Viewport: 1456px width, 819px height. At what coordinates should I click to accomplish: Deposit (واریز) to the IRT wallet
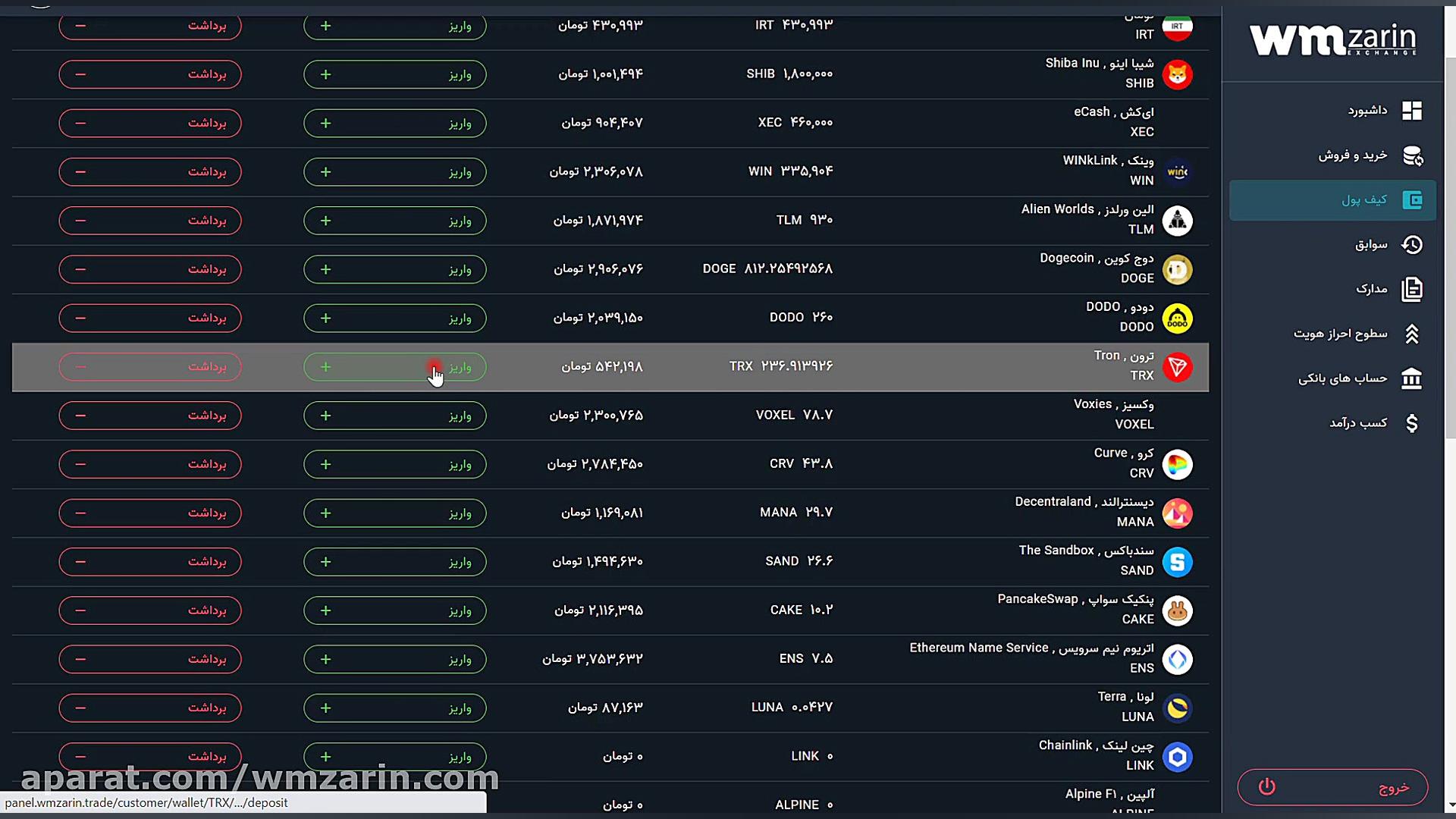click(394, 26)
